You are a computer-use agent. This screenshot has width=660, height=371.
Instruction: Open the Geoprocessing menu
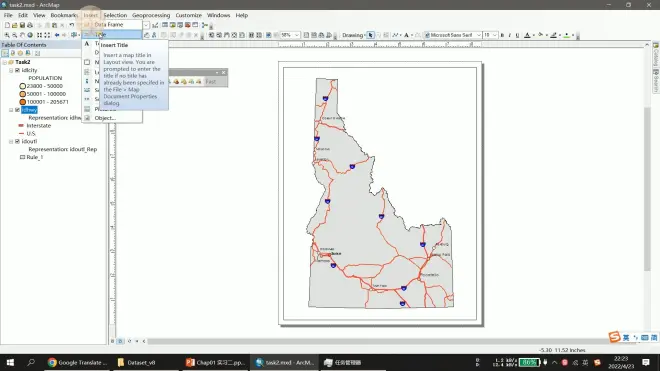point(151,15)
